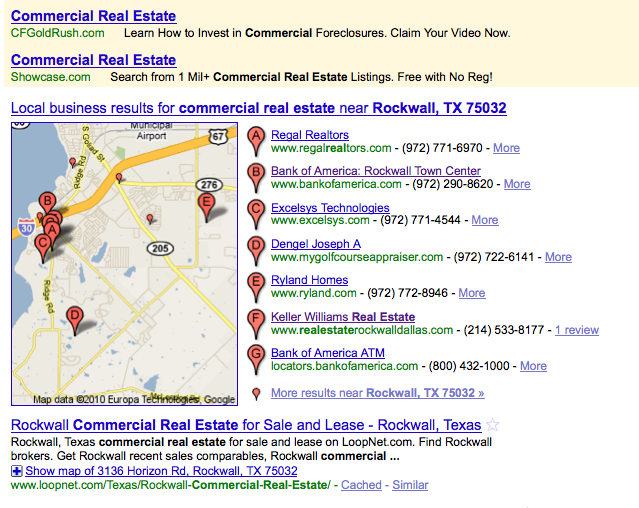Screen dimensions: 639x508
Task: Click locators.bankofamerica.com URL text
Action: click(344, 366)
